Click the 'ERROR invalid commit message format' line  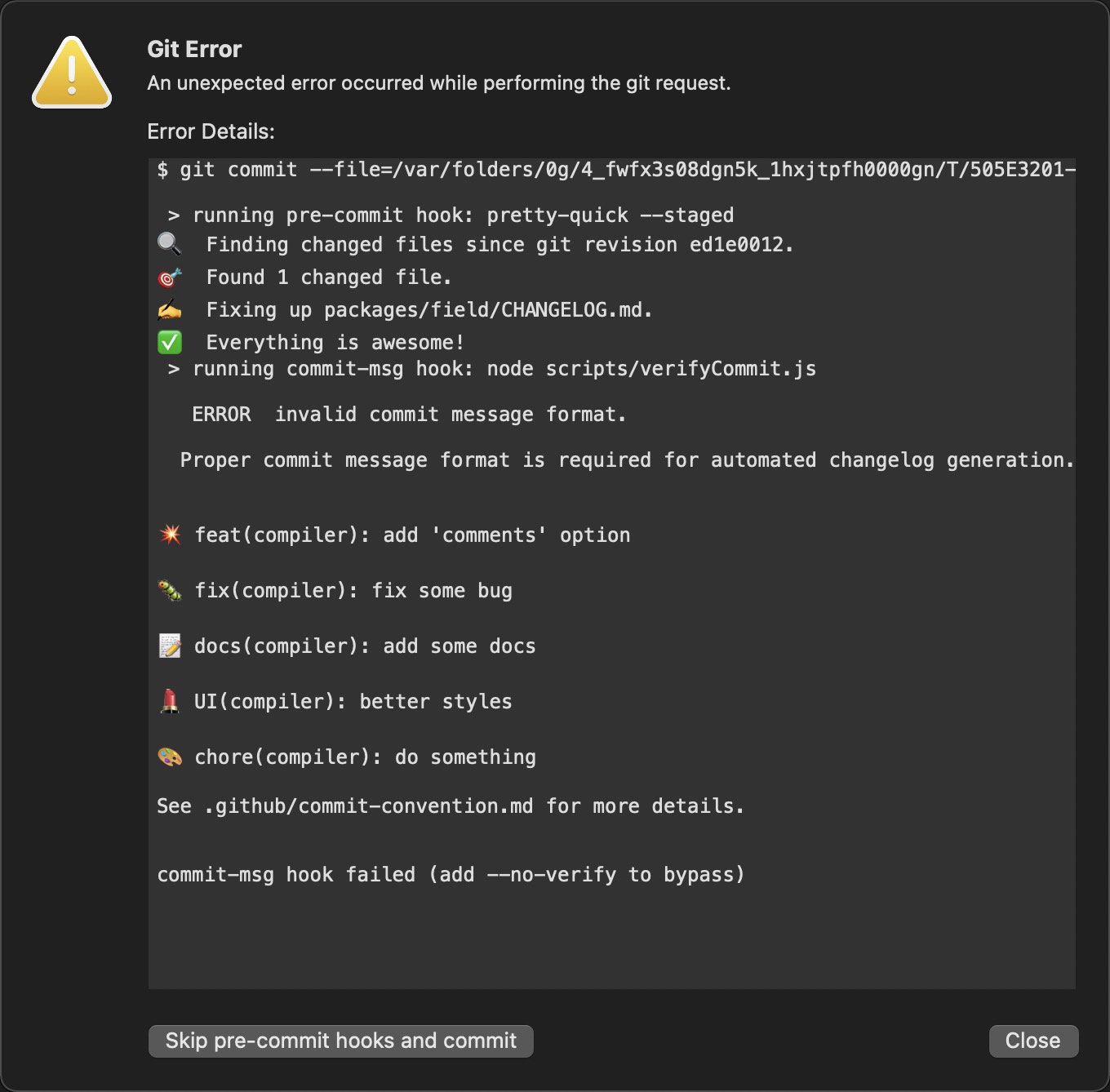click(408, 415)
